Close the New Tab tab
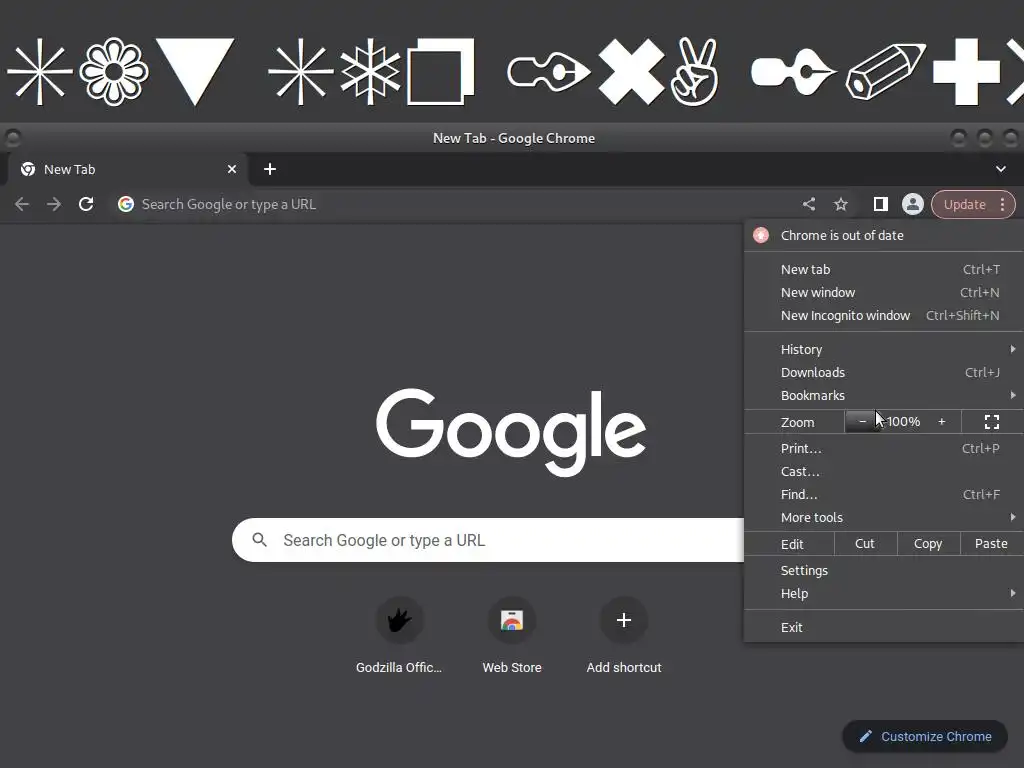Image resolution: width=1024 pixels, height=768 pixels. point(231,169)
